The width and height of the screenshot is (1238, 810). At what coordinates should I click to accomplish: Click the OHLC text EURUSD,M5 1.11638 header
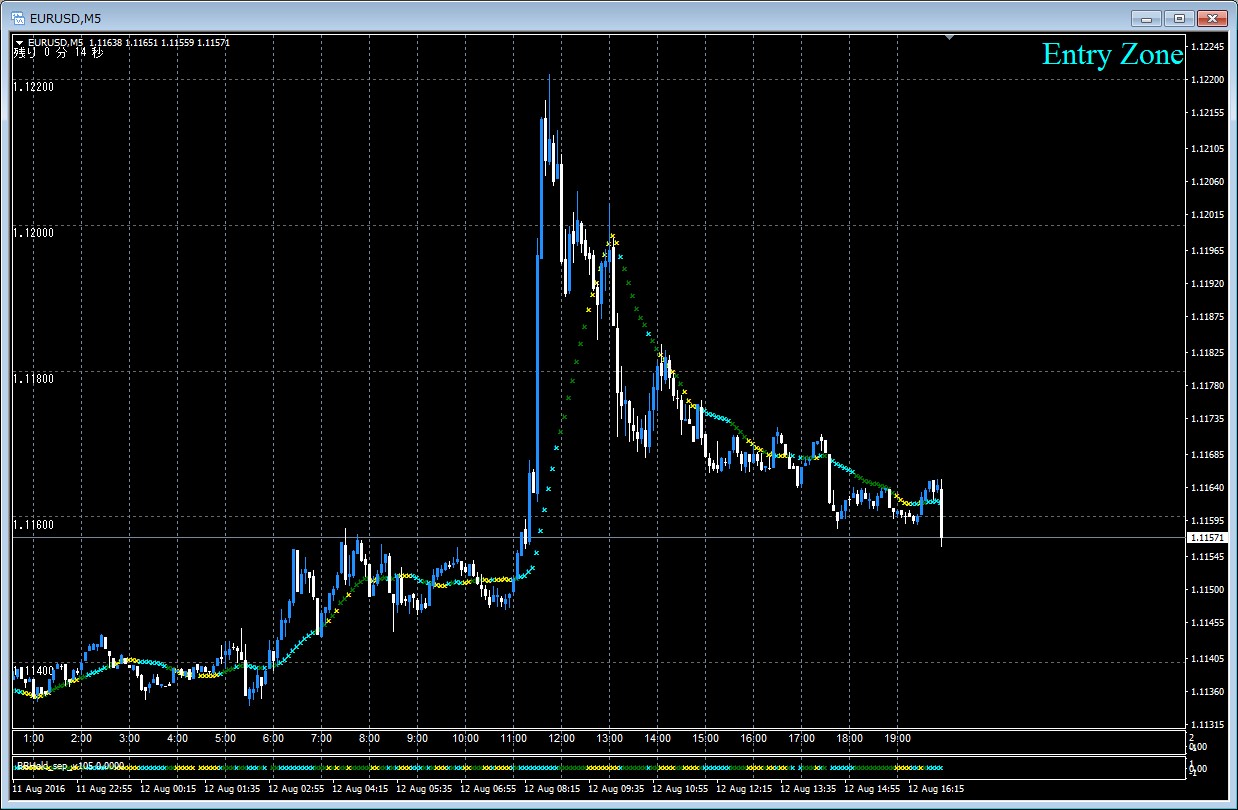[x=128, y=42]
